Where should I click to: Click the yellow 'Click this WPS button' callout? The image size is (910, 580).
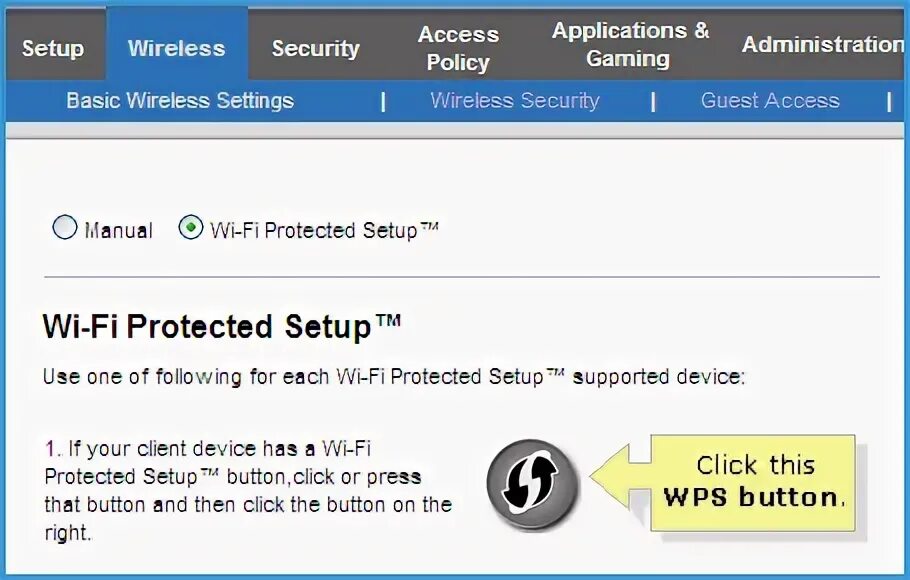click(755, 481)
